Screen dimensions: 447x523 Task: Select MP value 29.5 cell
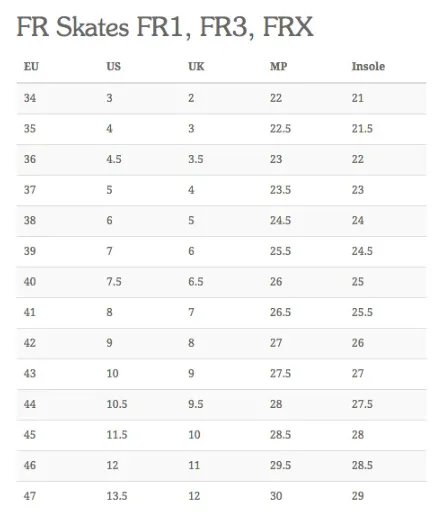281,465
